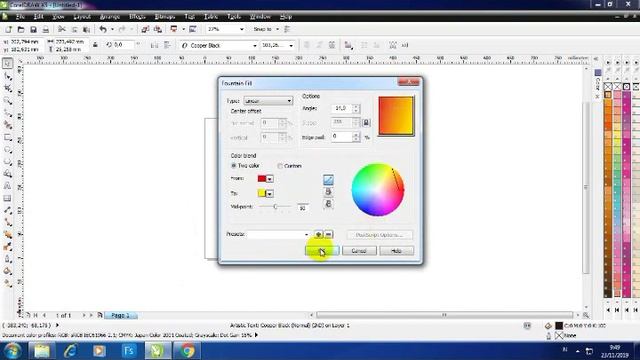The image size is (640, 360).
Task: Toggle the Steps lock button
Action: 366,122
